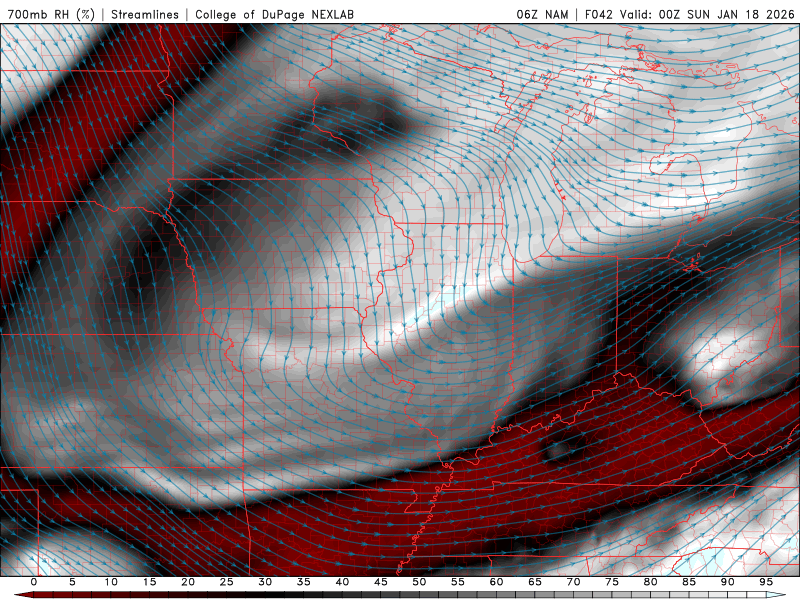Select the 65 tick label on scale
The width and height of the screenshot is (800, 600).
click(x=535, y=582)
